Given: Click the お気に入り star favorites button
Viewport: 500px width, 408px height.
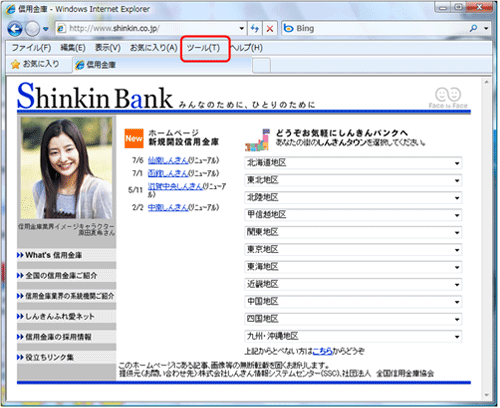Looking at the screenshot, I should (x=35, y=64).
